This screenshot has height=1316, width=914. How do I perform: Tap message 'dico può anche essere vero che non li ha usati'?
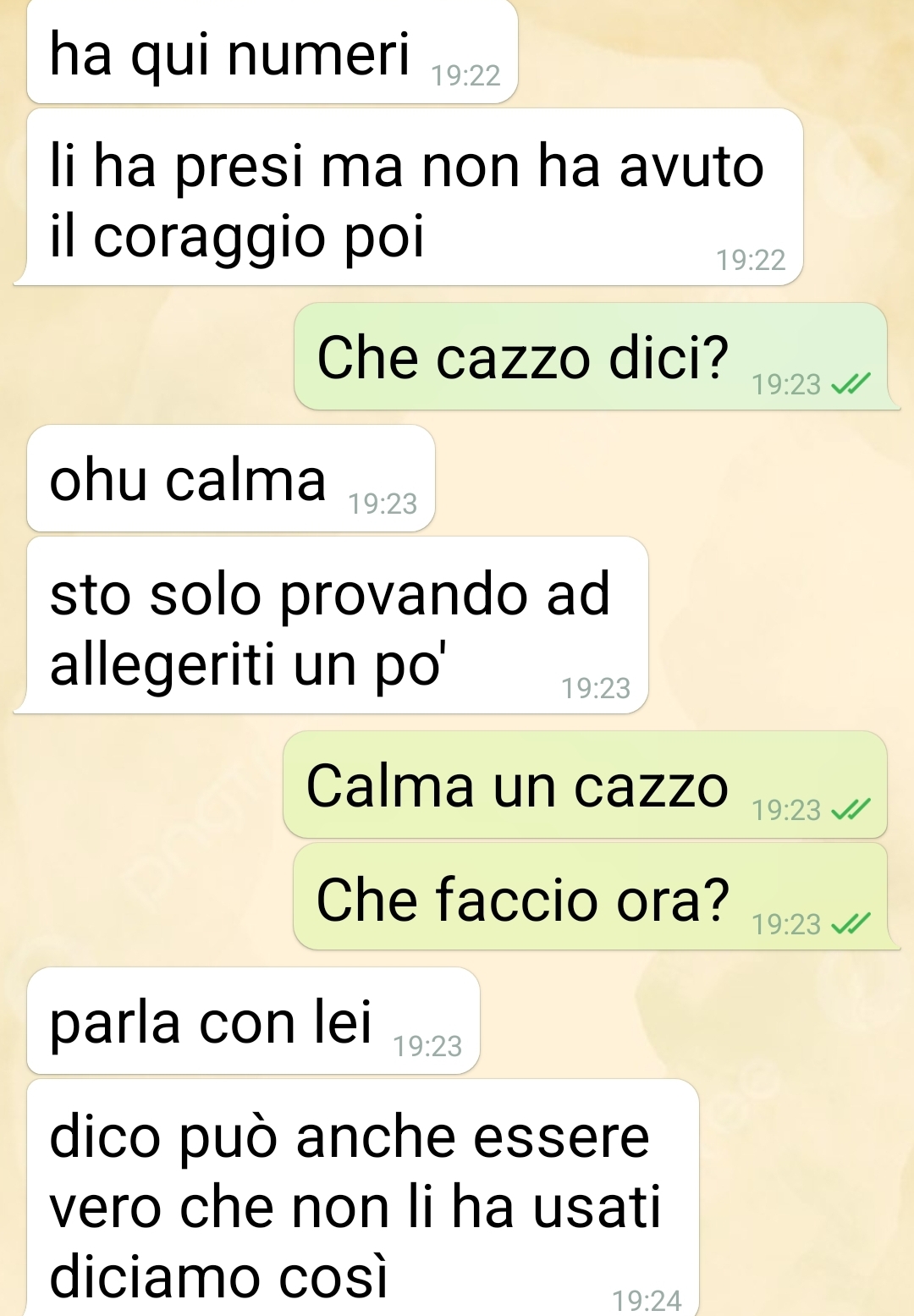(x=362, y=1198)
